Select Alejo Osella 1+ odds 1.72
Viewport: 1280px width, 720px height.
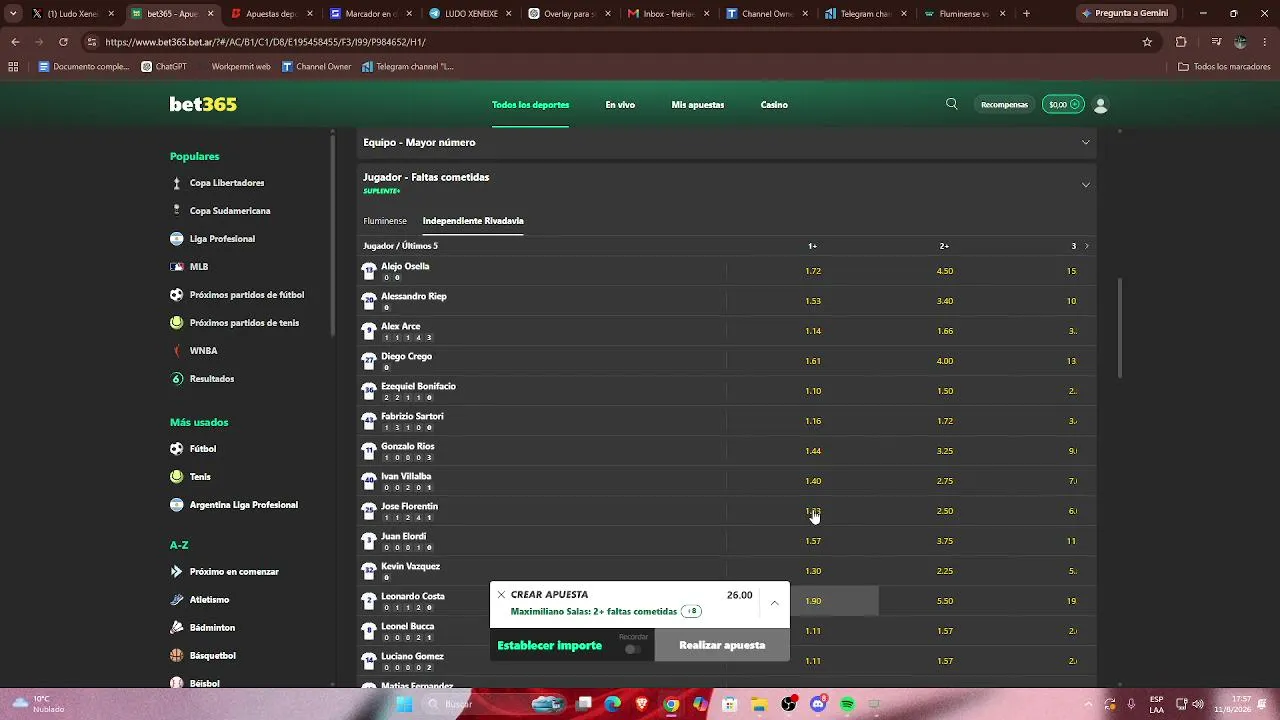(x=813, y=271)
